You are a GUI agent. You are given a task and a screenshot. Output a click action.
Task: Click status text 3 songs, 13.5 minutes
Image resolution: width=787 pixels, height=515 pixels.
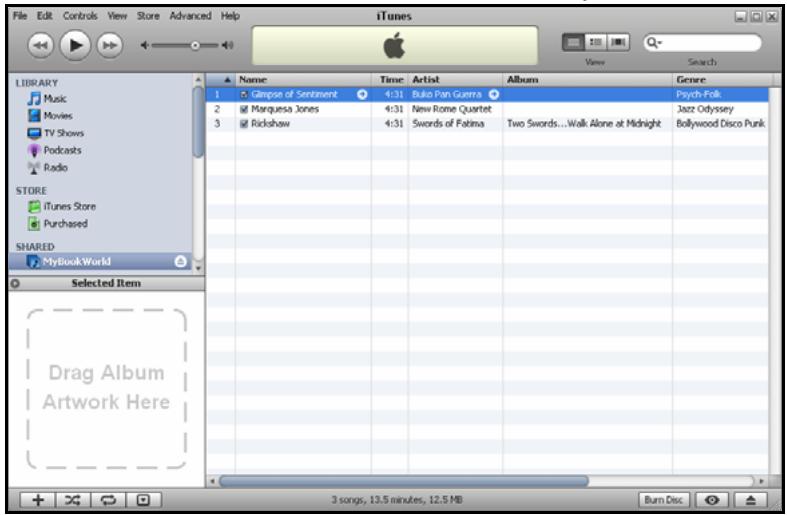click(397, 500)
